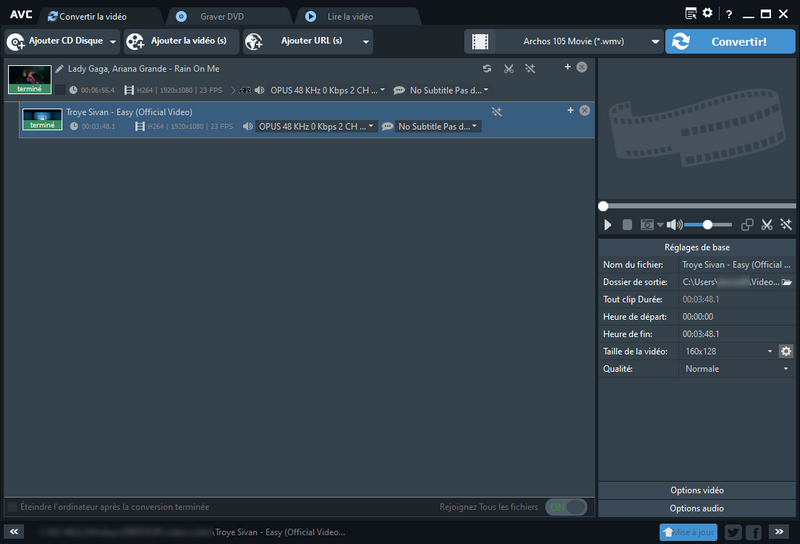Expand Options vidéo section
800x544 pixels.
pyautogui.click(x=696, y=490)
